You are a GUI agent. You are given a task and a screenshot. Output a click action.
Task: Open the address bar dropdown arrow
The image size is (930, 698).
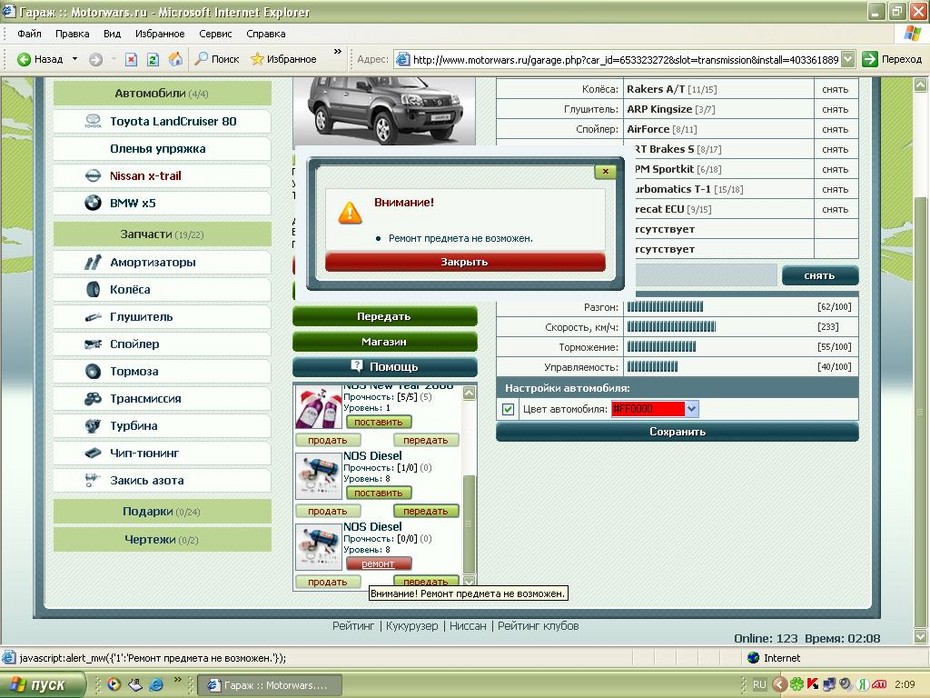pos(848,59)
